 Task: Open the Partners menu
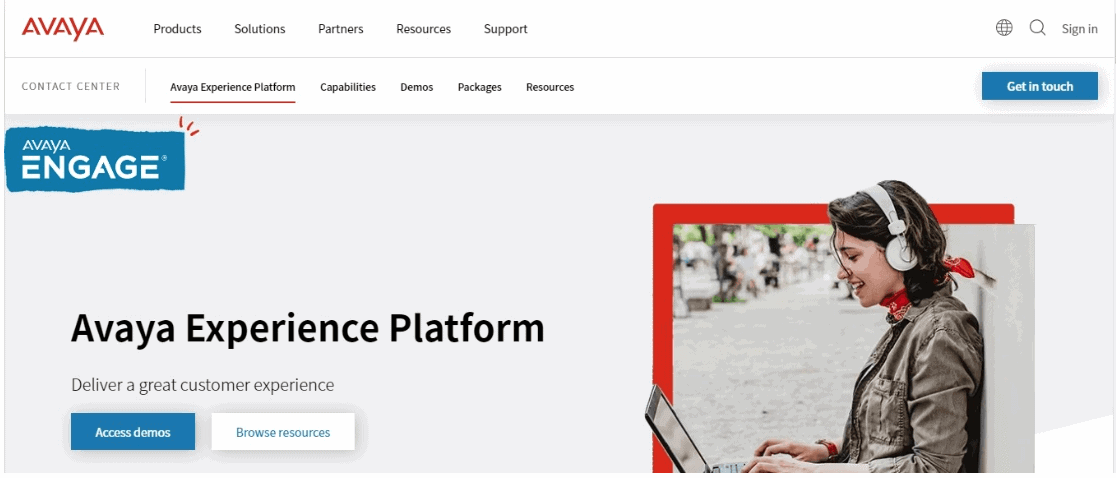tap(340, 29)
